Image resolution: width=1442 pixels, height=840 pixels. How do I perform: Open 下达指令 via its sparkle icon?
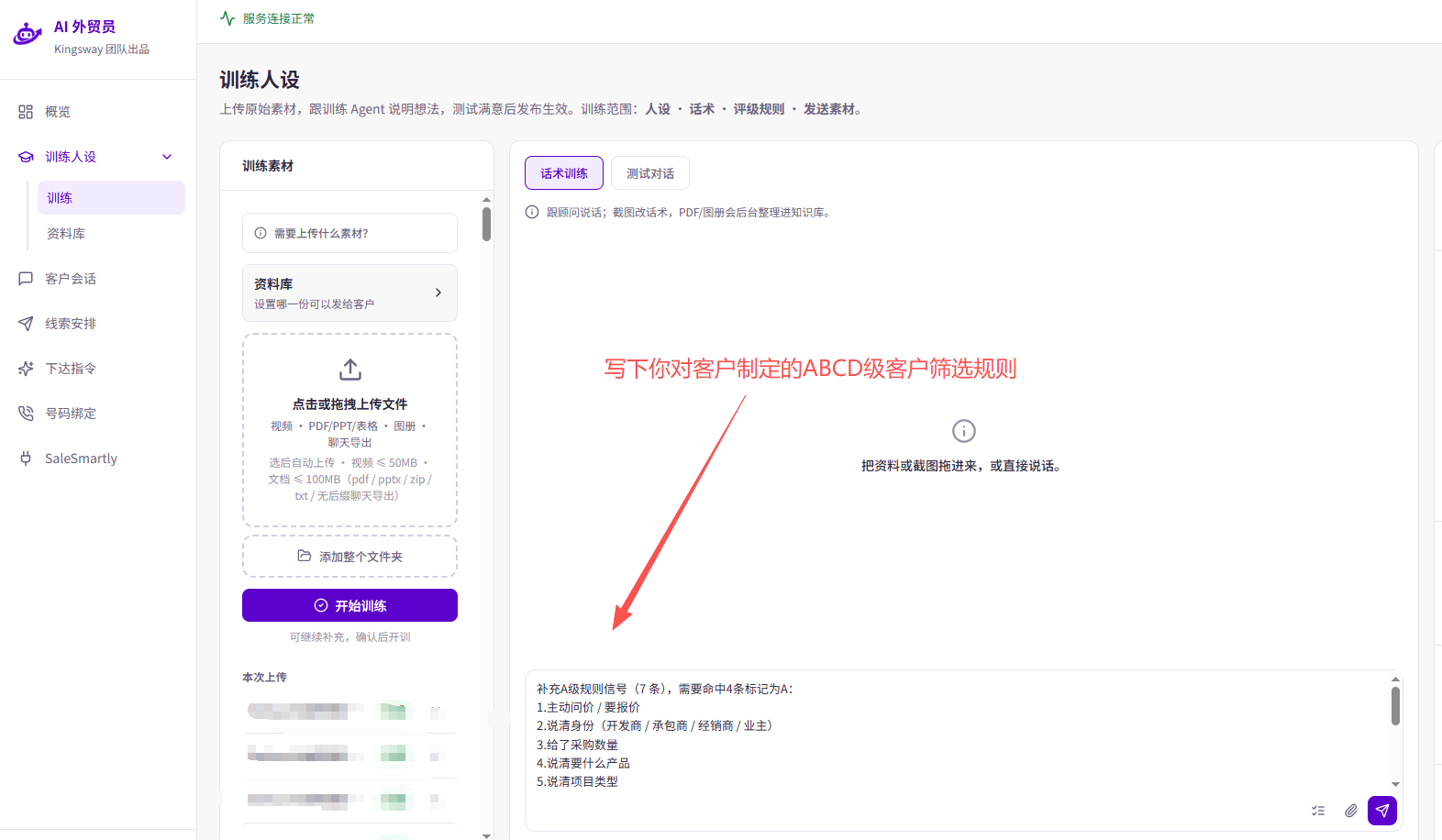click(x=26, y=369)
